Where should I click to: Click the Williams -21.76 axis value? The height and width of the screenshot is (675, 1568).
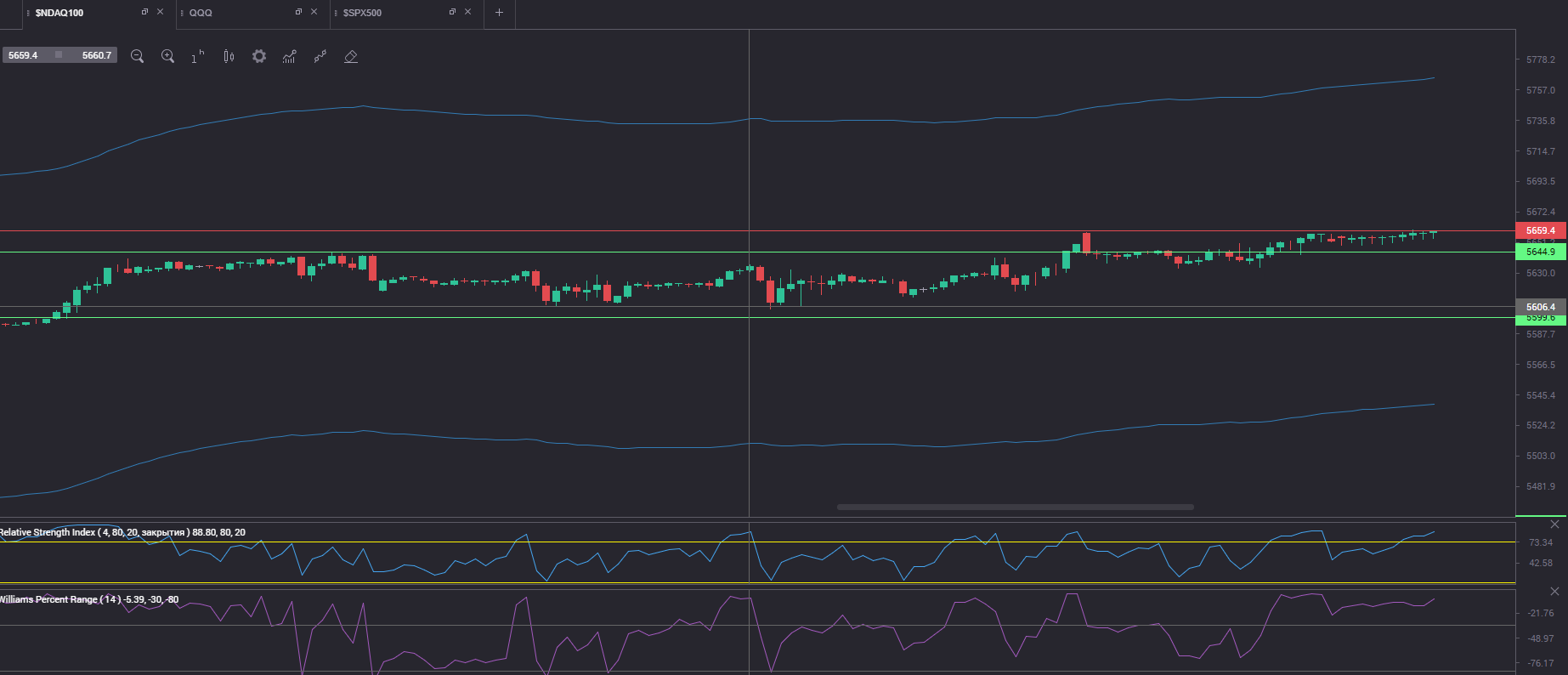[x=1540, y=613]
